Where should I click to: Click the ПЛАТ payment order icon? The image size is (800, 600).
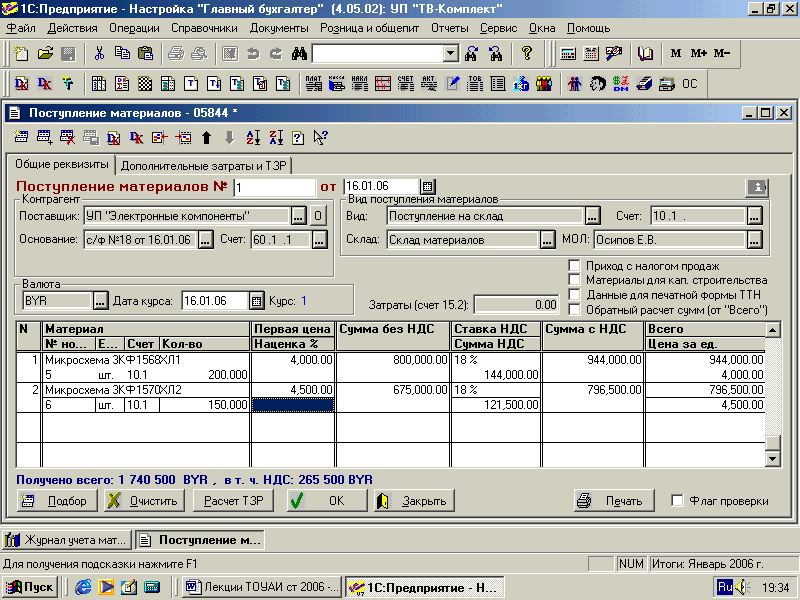[313, 83]
